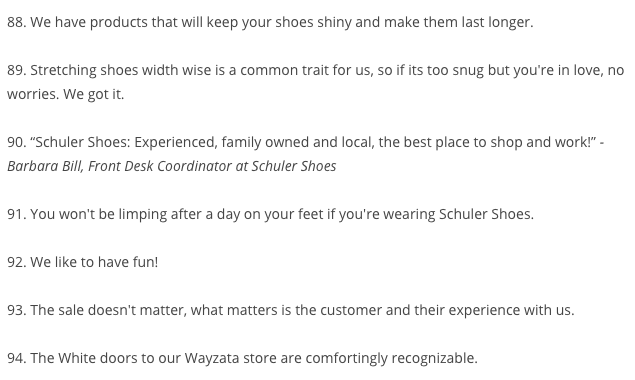
Task: Click 'The sale doesn't matter' text
Action: click(x=109, y=310)
